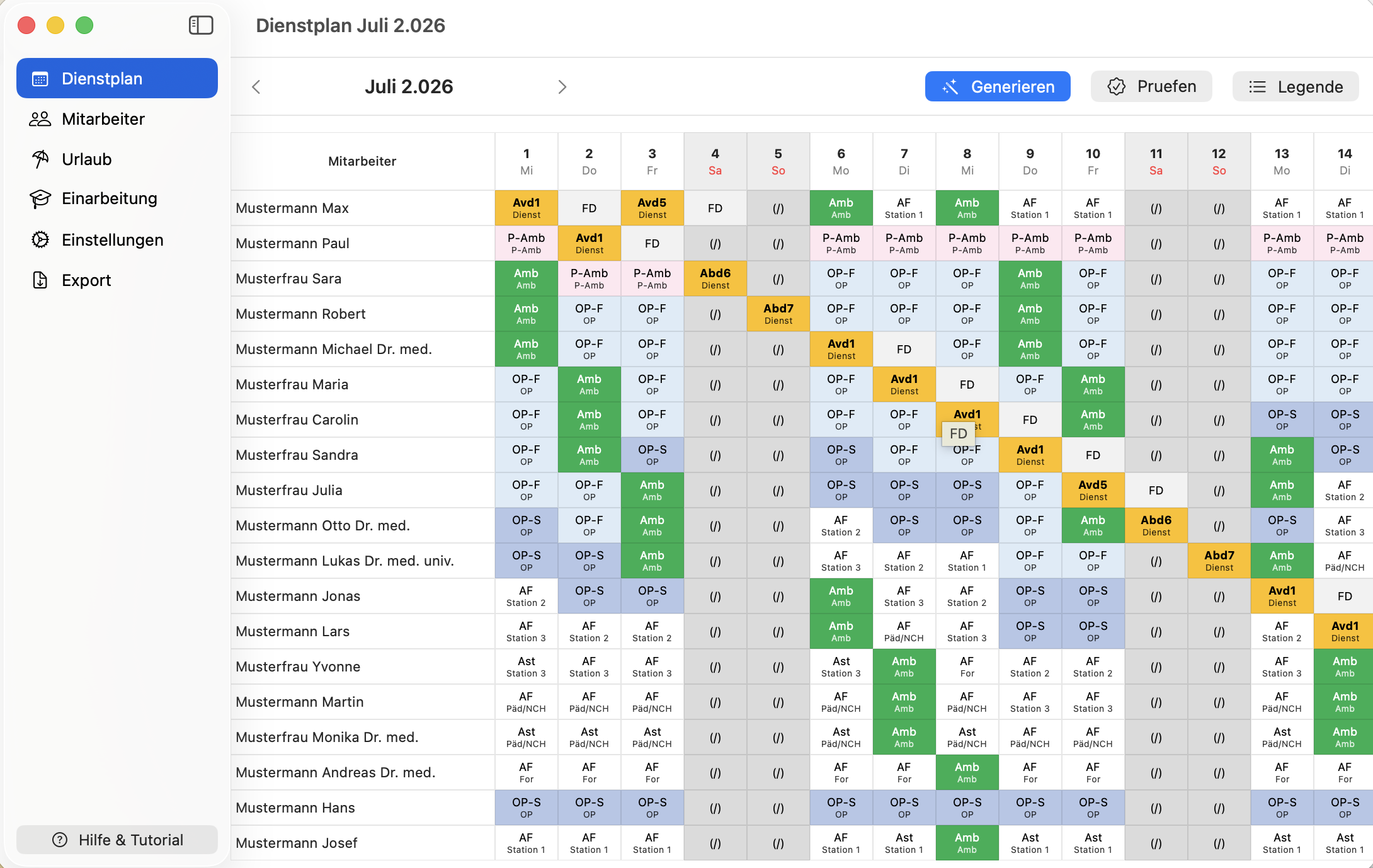Click Mustermann Paul P-Amb cell on day 1
1373x868 pixels.
pyautogui.click(x=527, y=243)
